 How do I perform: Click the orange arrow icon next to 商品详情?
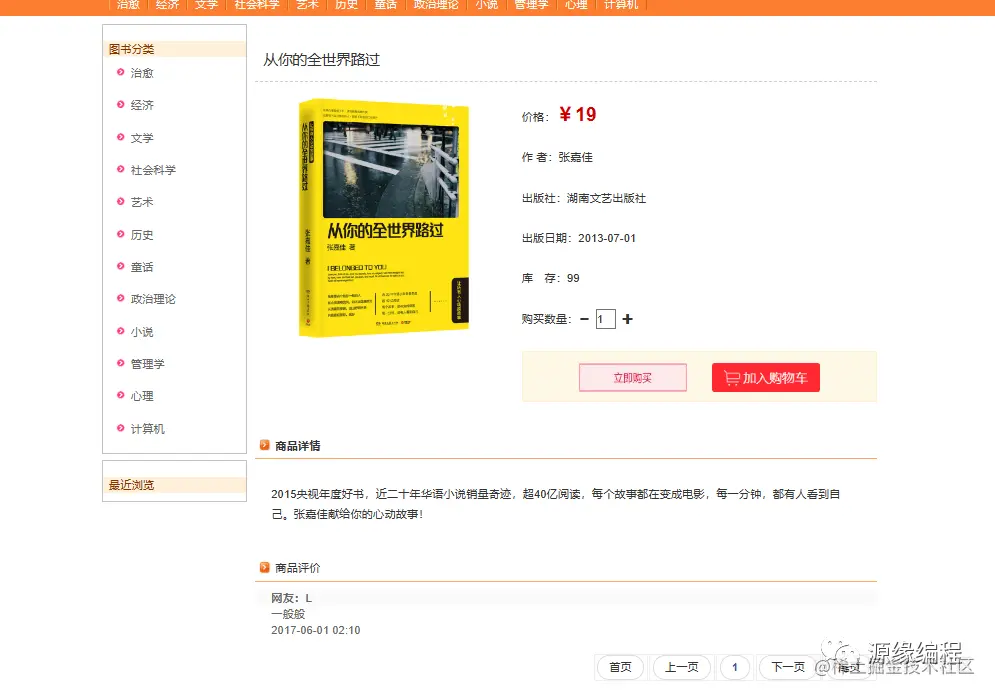pyautogui.click(x=265, y=445)
